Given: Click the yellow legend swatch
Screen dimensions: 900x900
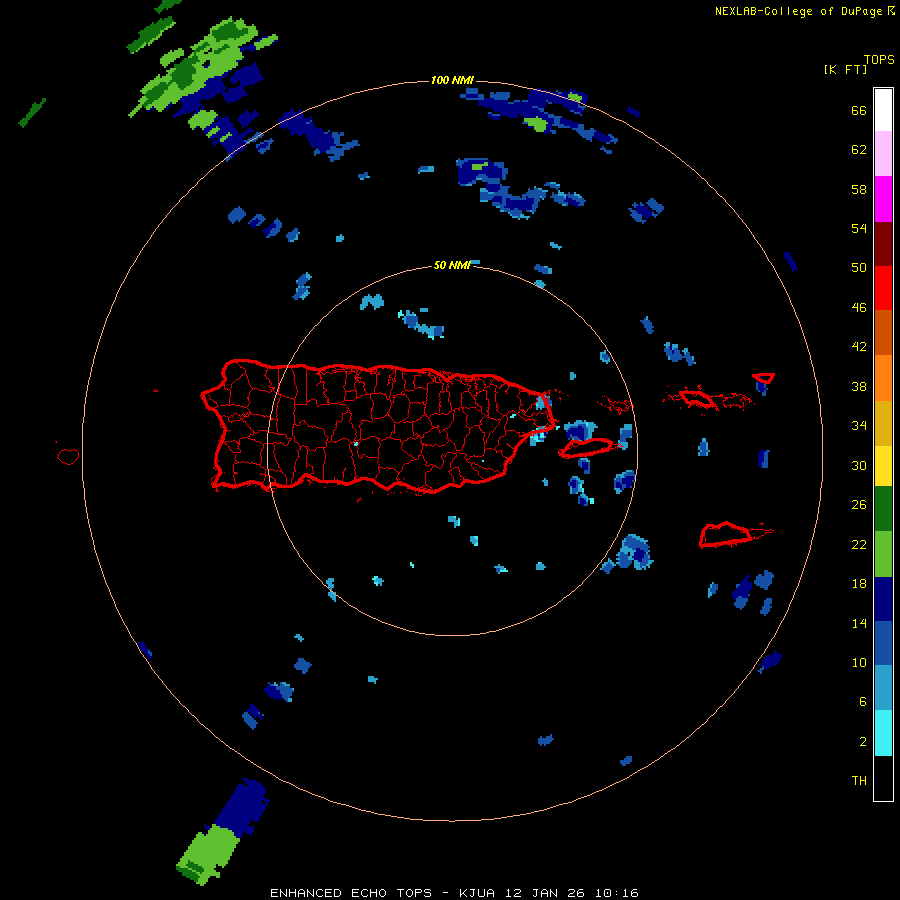Looking at the screenshot, I should 883,465.
